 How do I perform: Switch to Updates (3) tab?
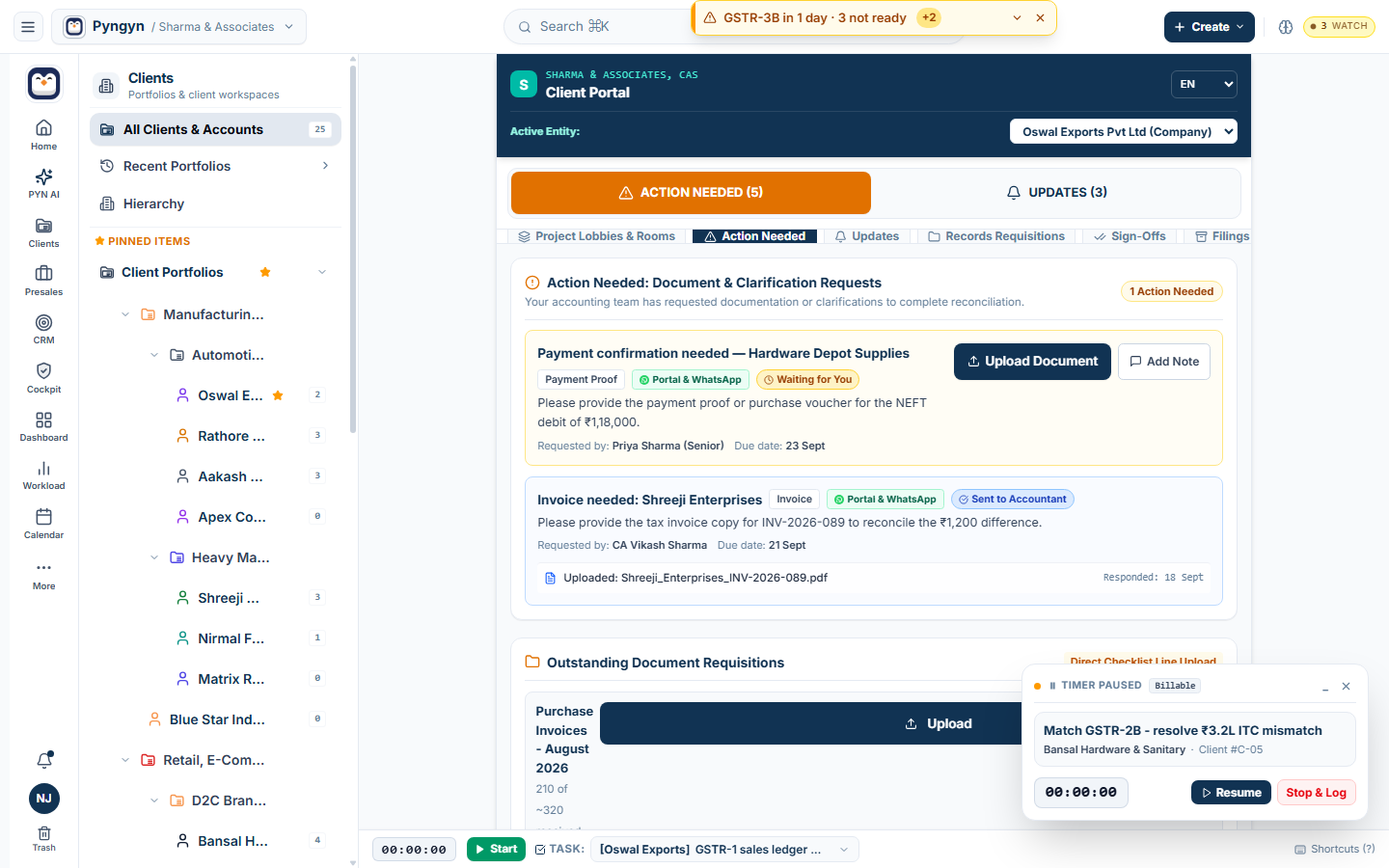pos(1056,193)
